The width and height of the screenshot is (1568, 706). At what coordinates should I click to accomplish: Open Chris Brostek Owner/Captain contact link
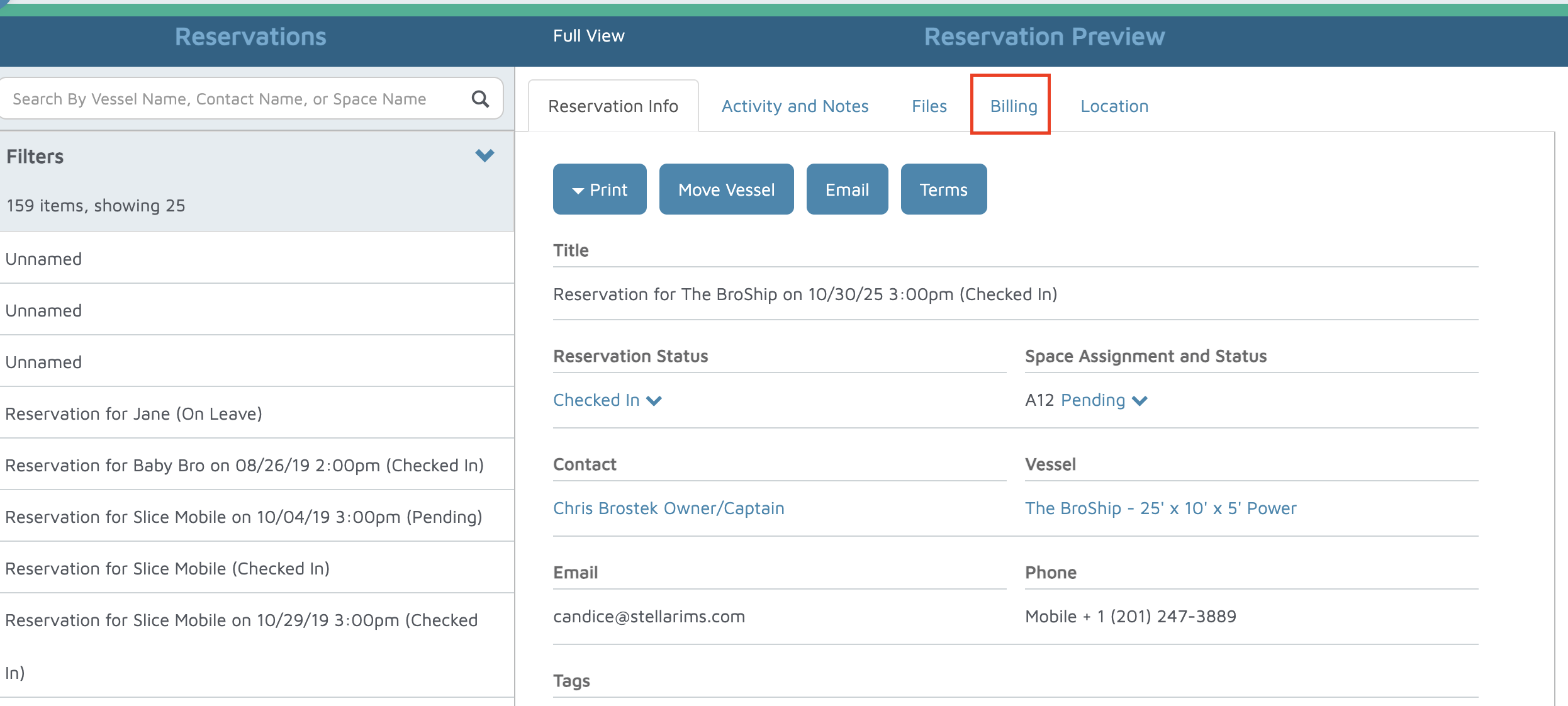(x=668, y=508)
